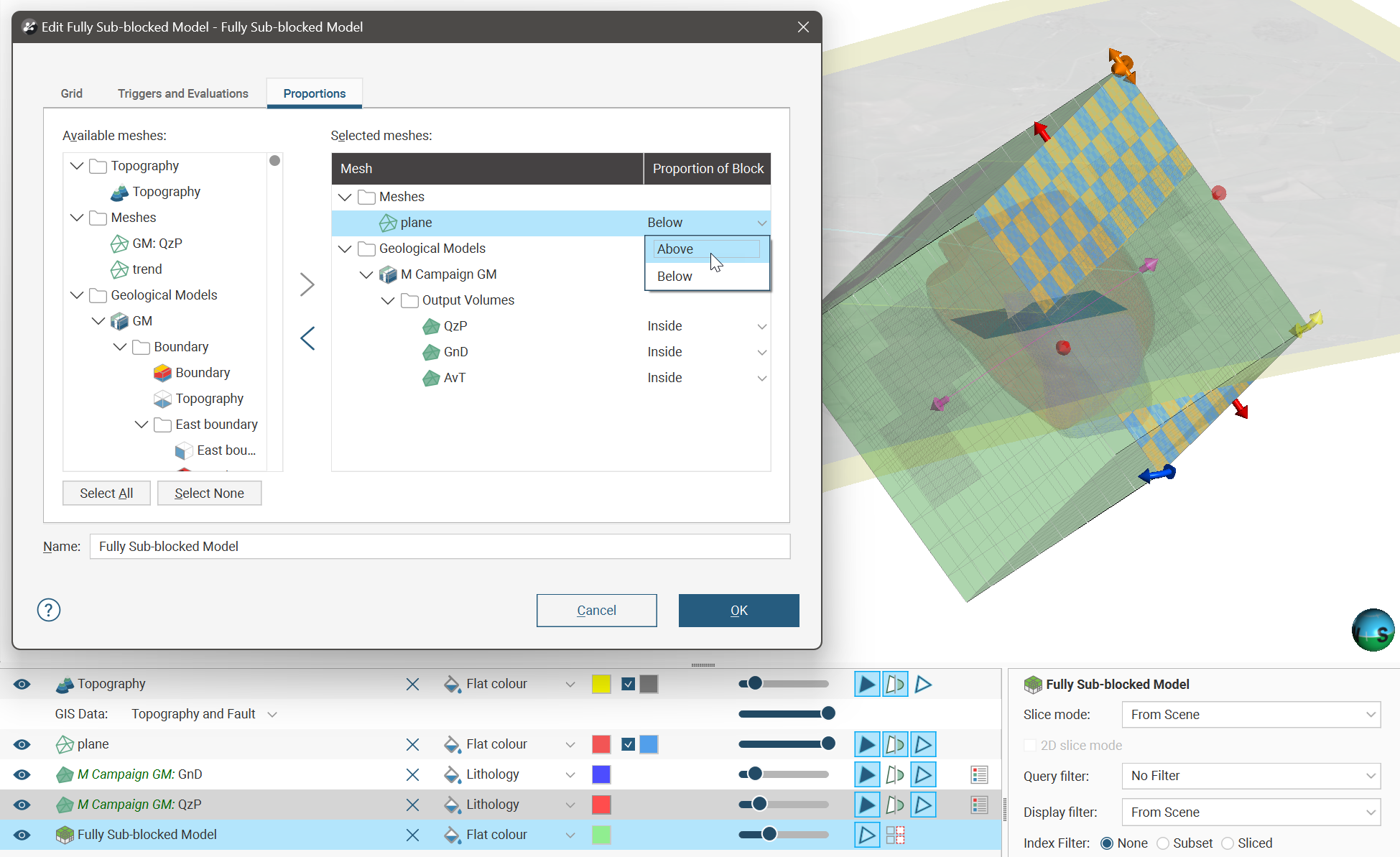Open the Slice mode dropdown
Image resolution: width=1400 pixels, height=857 pixels.
tap(1250, 715)
